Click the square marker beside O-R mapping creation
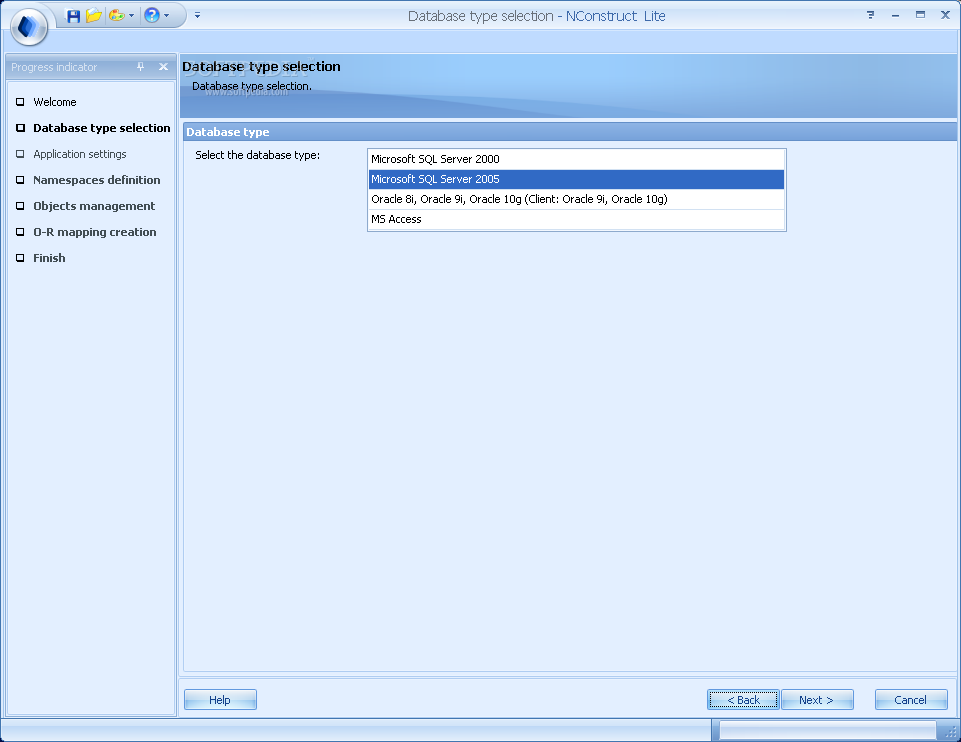 coord(20,232)
